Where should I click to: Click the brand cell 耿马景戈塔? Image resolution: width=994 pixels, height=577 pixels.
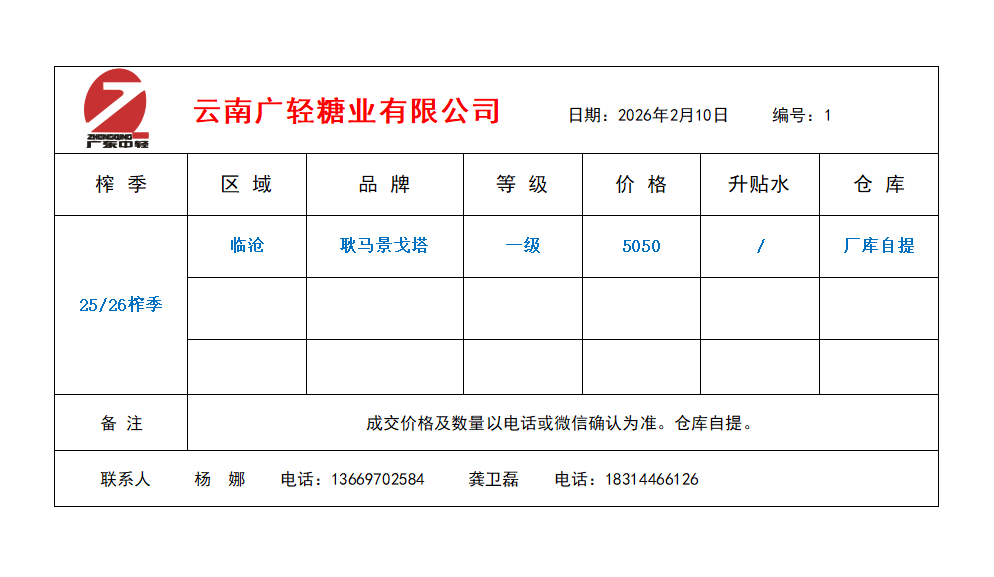pos(384,245)
